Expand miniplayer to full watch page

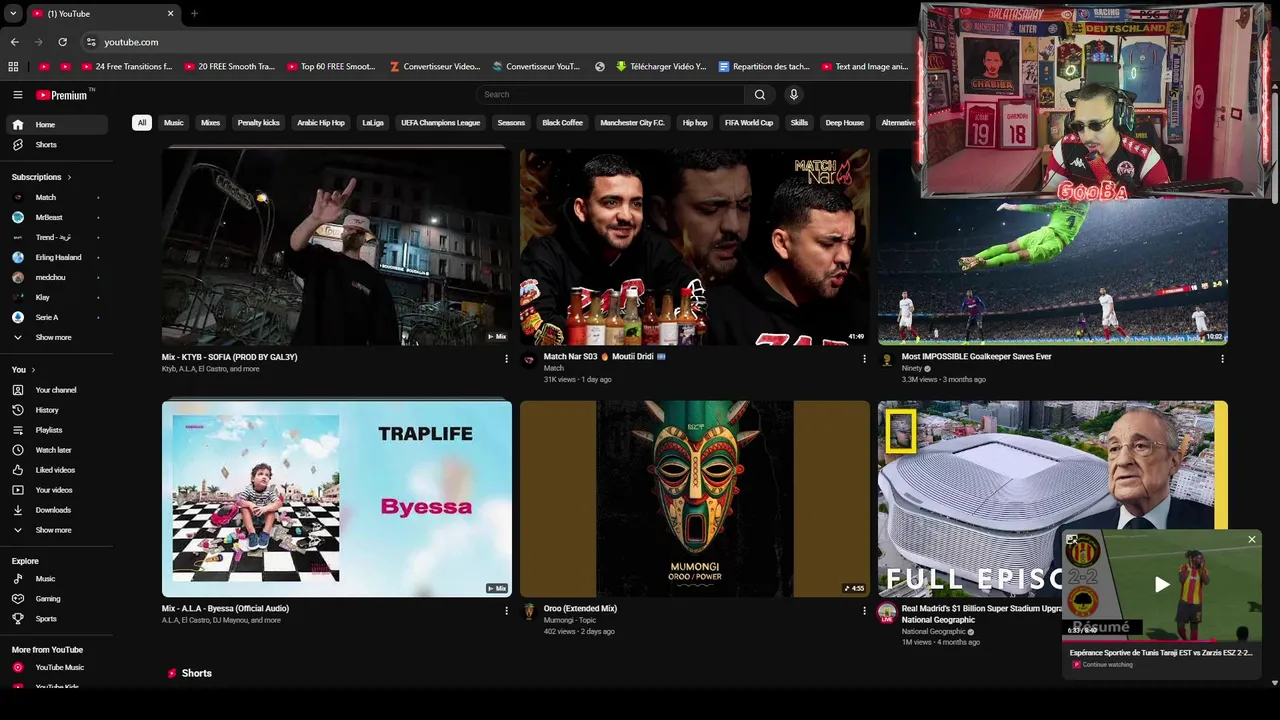tap(1072, 540)
